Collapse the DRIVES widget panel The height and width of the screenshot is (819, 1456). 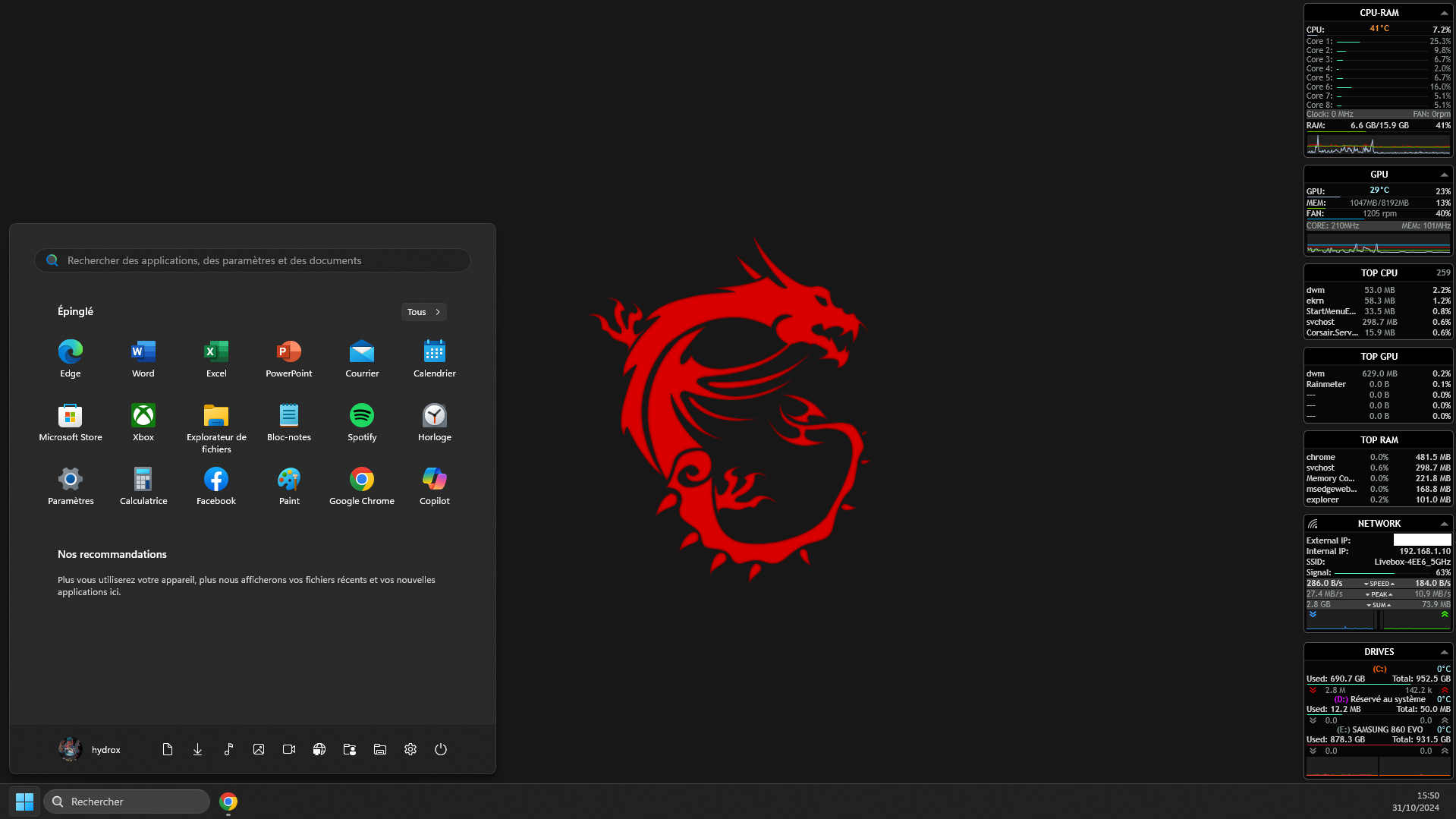1444,652
